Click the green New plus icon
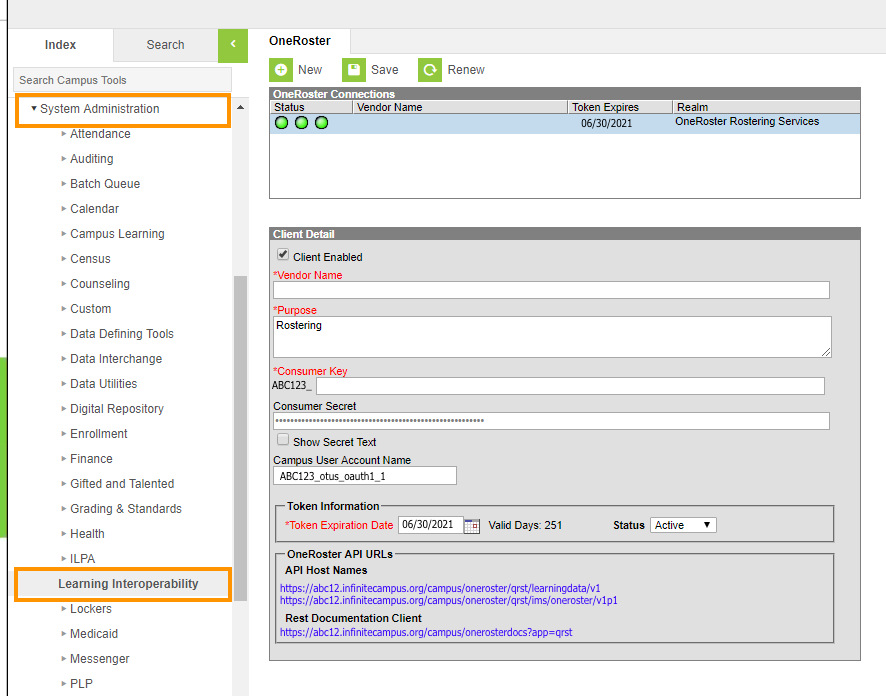The image size is (886, 696). coord(281,70)
